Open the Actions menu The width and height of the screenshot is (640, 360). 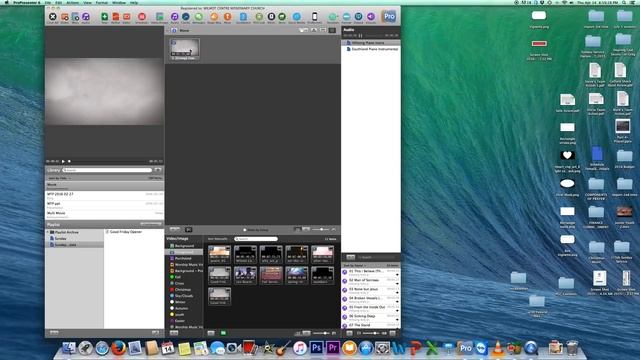[73, 2]
